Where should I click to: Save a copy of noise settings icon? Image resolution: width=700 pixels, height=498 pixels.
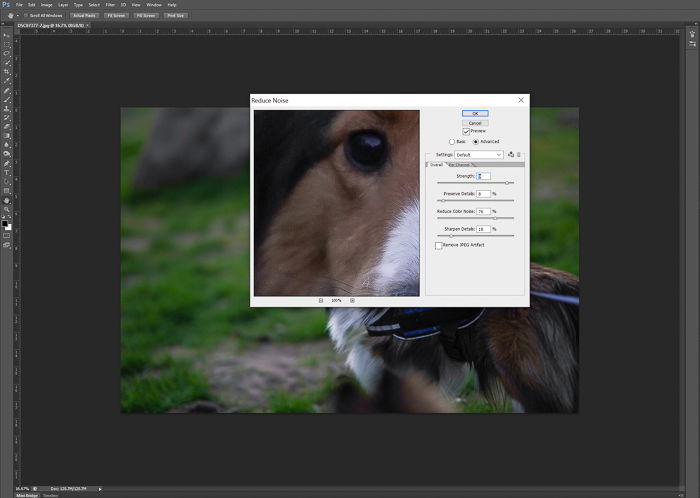511,154
